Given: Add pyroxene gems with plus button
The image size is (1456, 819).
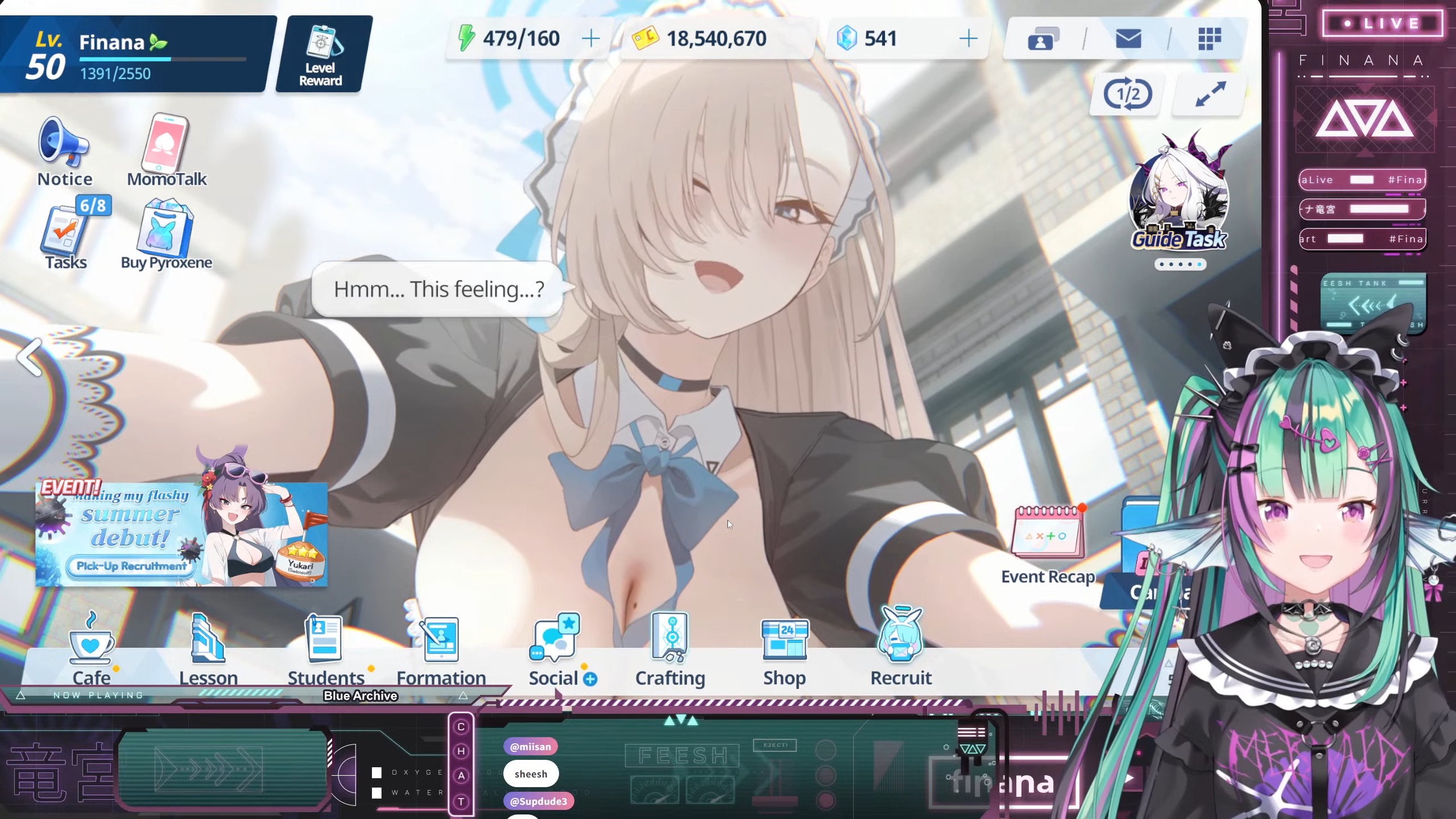Looking at the screenshot, I should [967, 39].
